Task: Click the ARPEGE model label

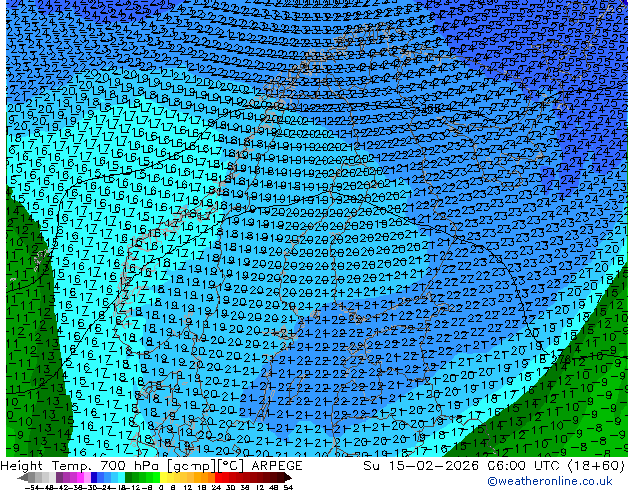Action: pyautogui.click(x=277, y=466)
